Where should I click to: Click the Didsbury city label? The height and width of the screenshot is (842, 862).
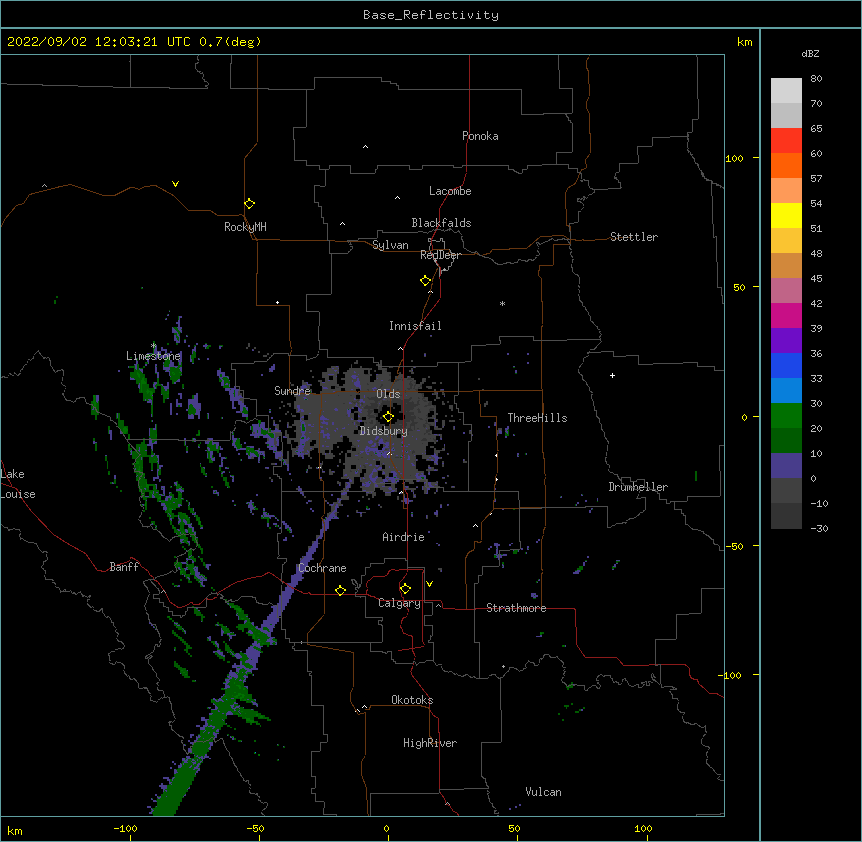click(384, 431)
